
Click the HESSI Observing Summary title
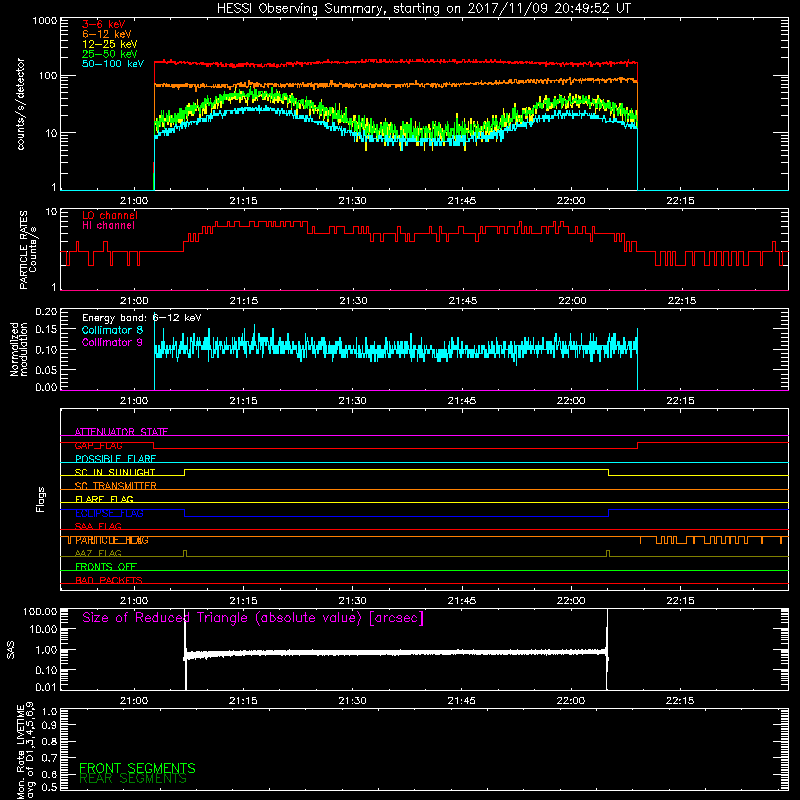click(423, 9)
